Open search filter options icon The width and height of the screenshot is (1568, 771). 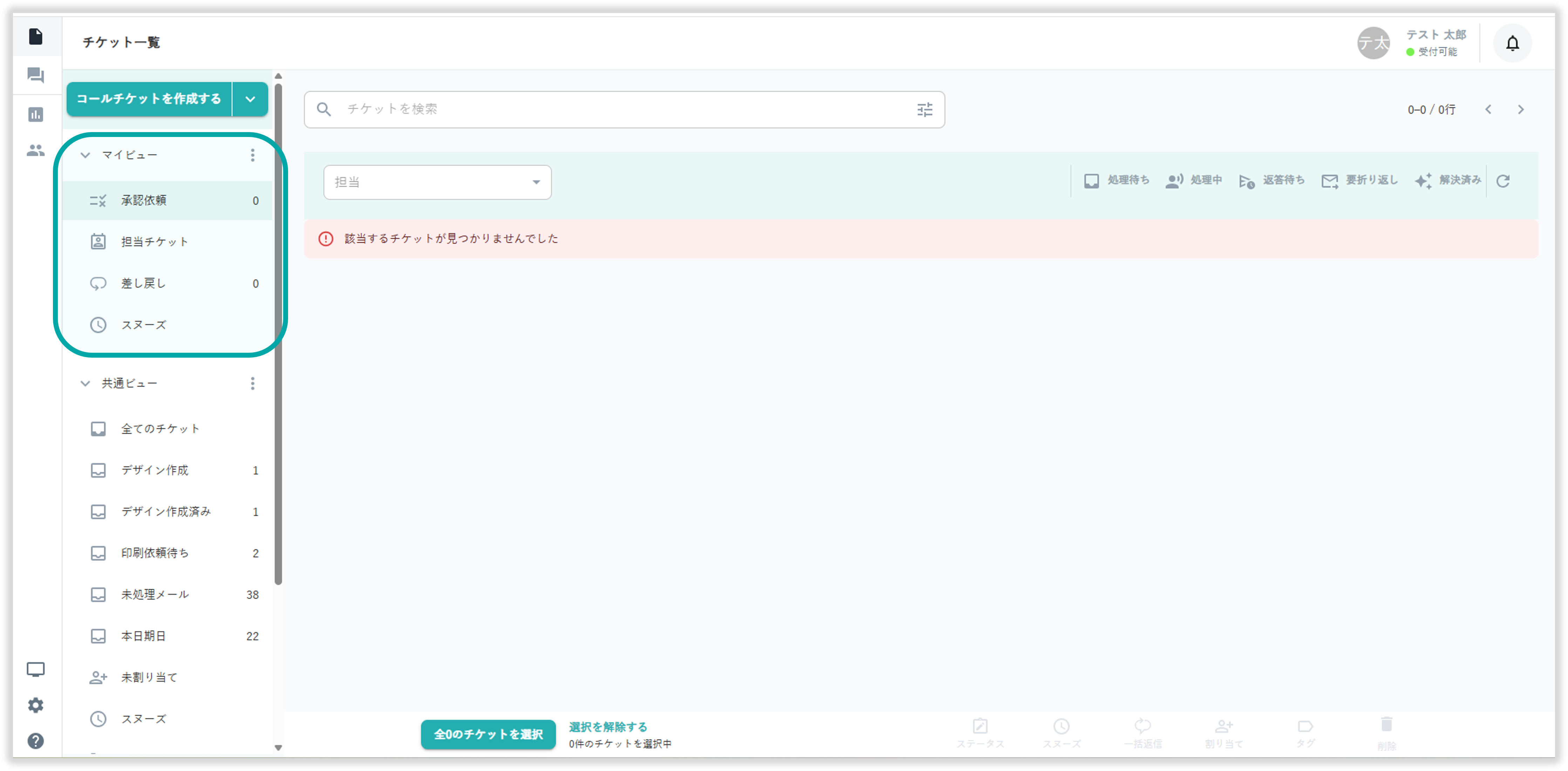click(x=925, y=110)
